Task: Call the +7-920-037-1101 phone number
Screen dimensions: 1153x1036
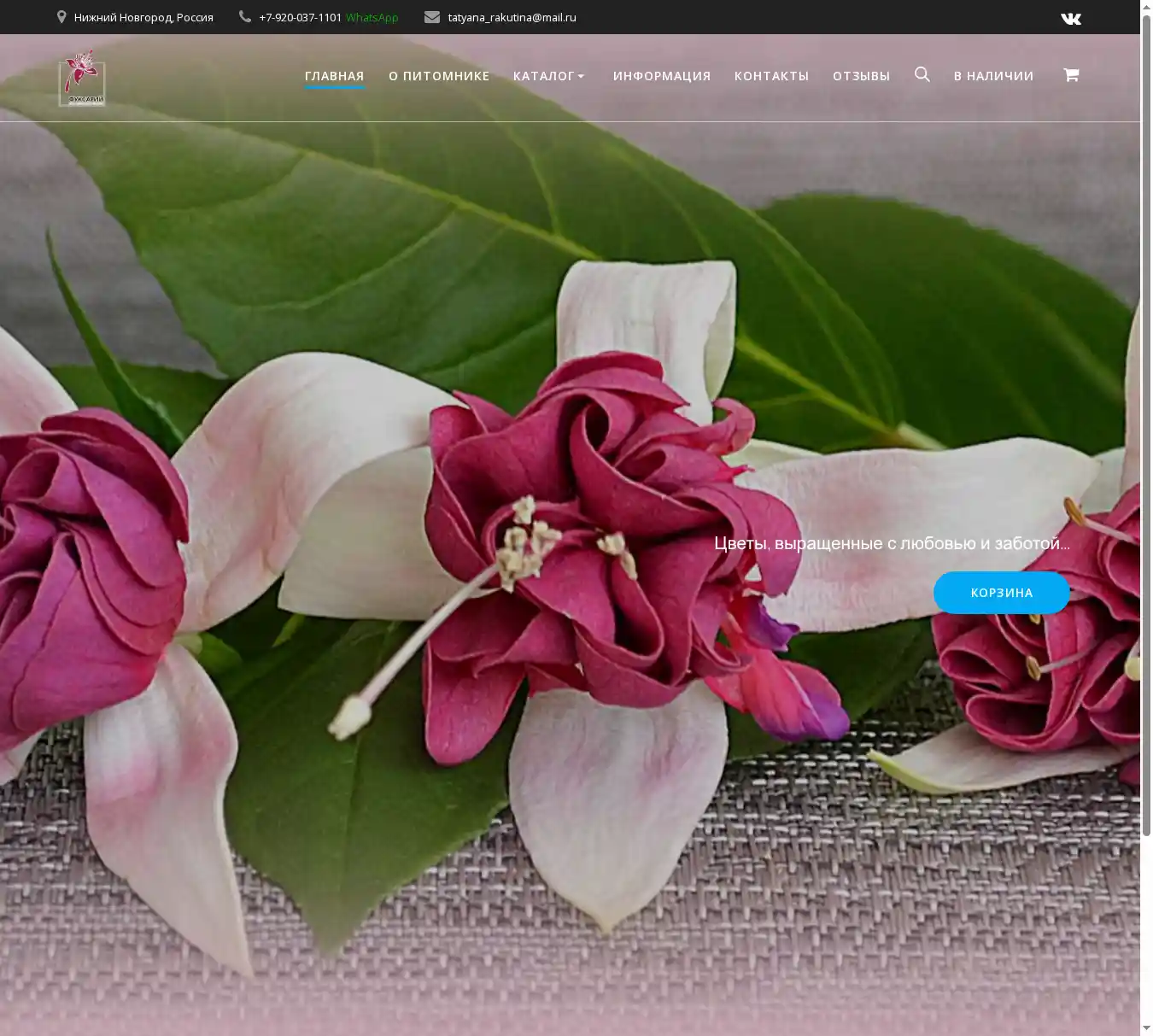Action: point(300,18)
